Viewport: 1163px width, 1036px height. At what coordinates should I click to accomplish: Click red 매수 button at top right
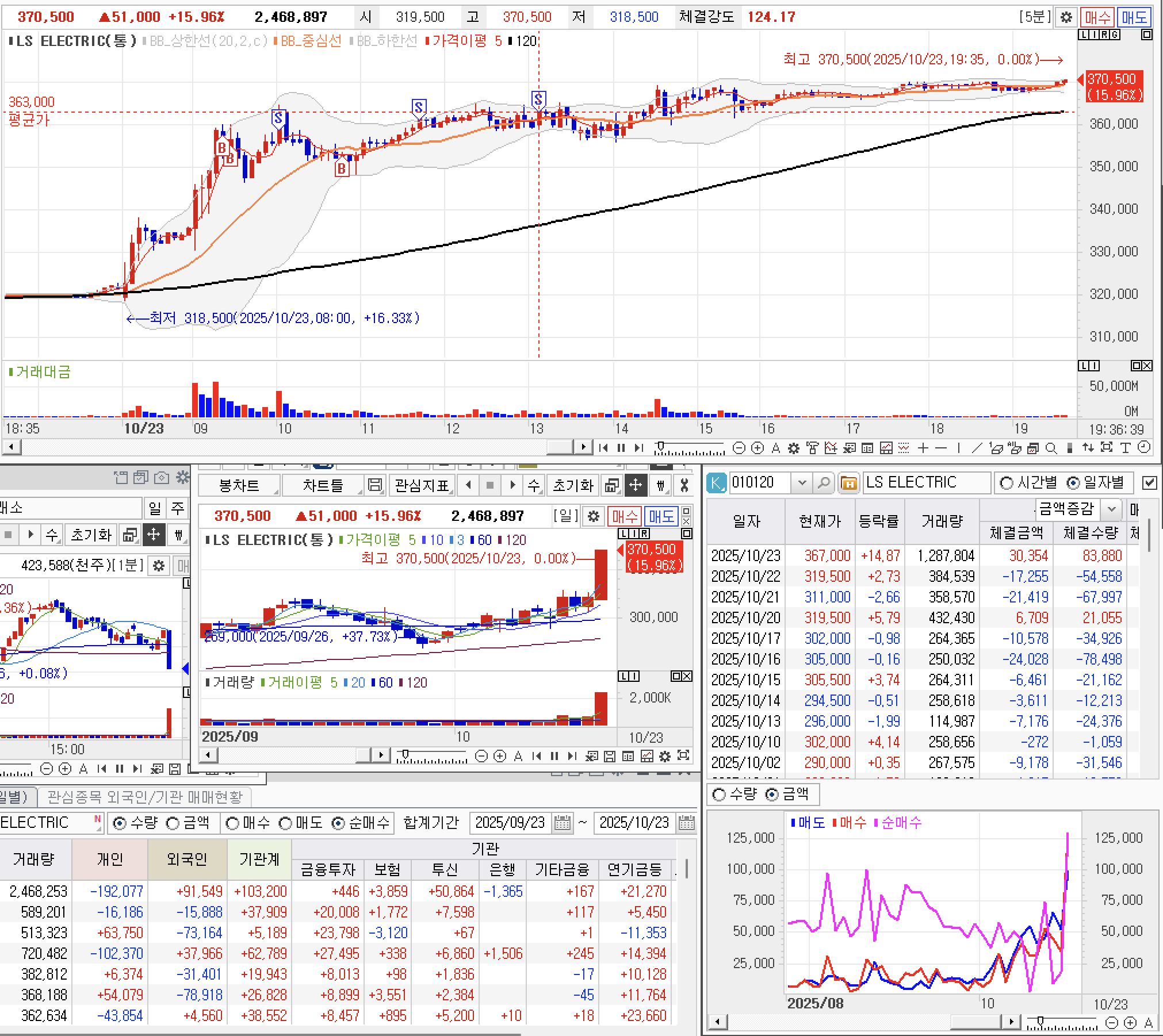(x=1096, y=17)
